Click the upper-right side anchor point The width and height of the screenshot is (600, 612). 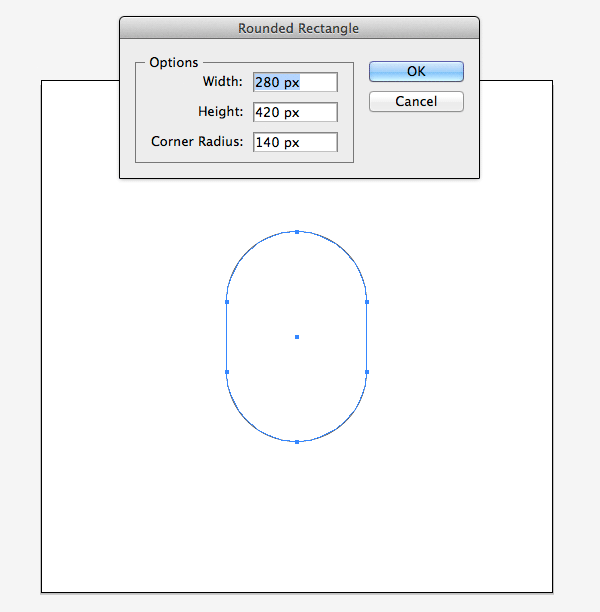point(367,302)
